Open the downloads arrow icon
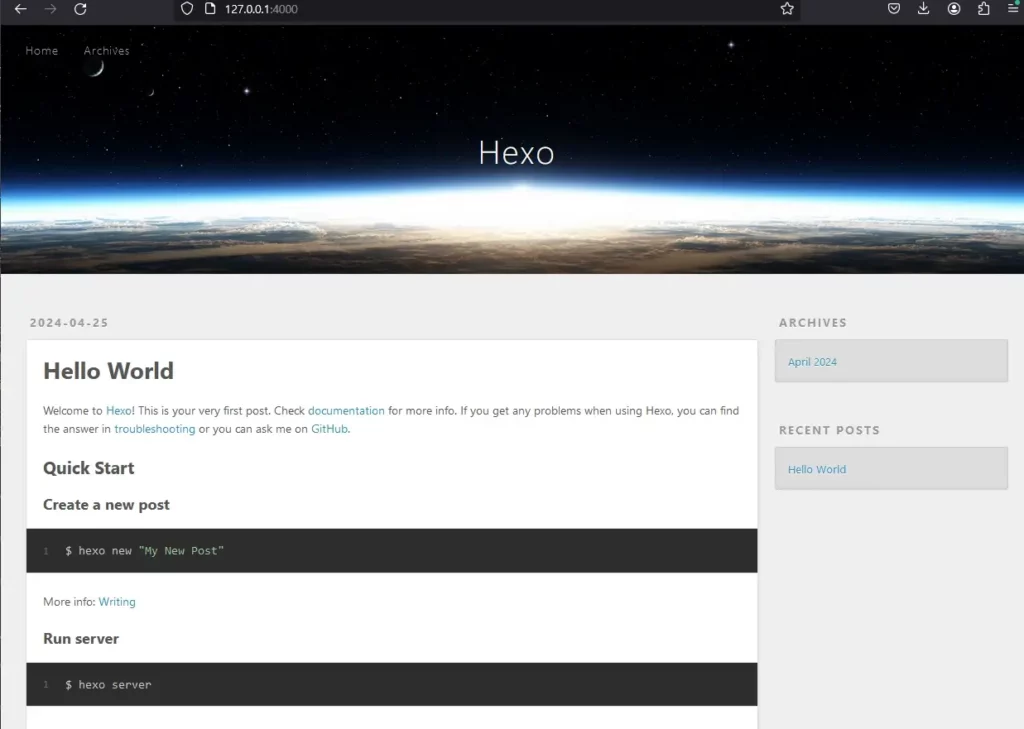The width and height of the screenshot is (1024, 729). [923, 9]
